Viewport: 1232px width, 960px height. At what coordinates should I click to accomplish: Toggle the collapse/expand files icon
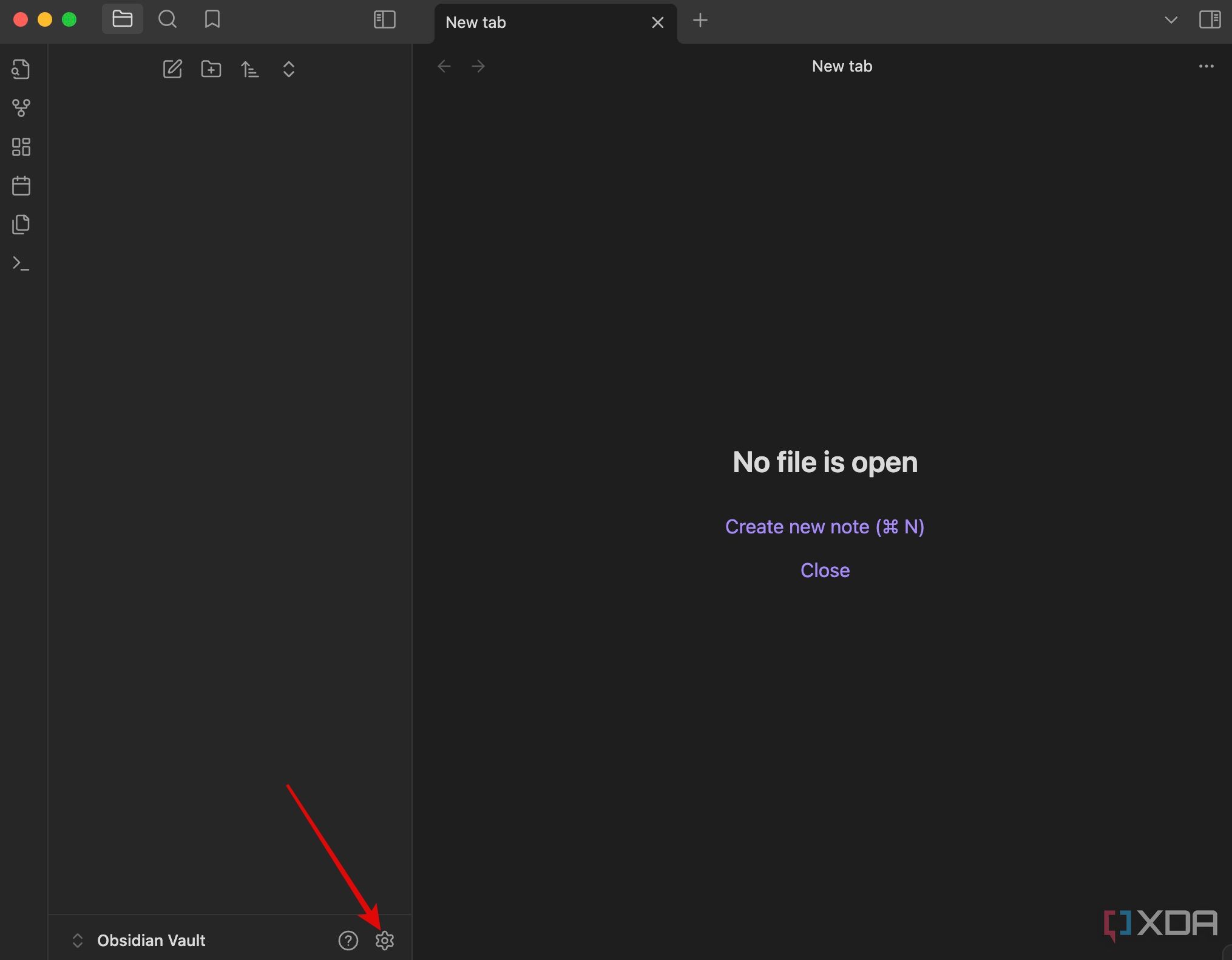tap(289, 68)
